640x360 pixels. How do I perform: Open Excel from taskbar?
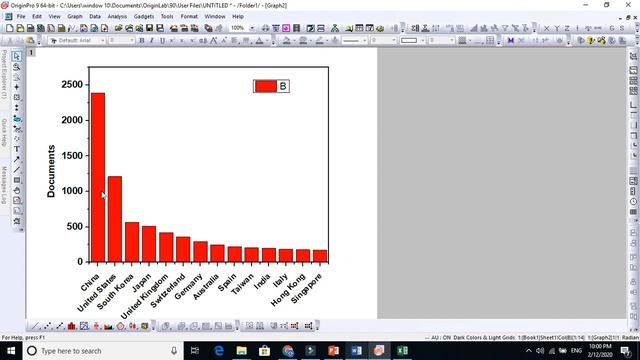tap(402, 351)
